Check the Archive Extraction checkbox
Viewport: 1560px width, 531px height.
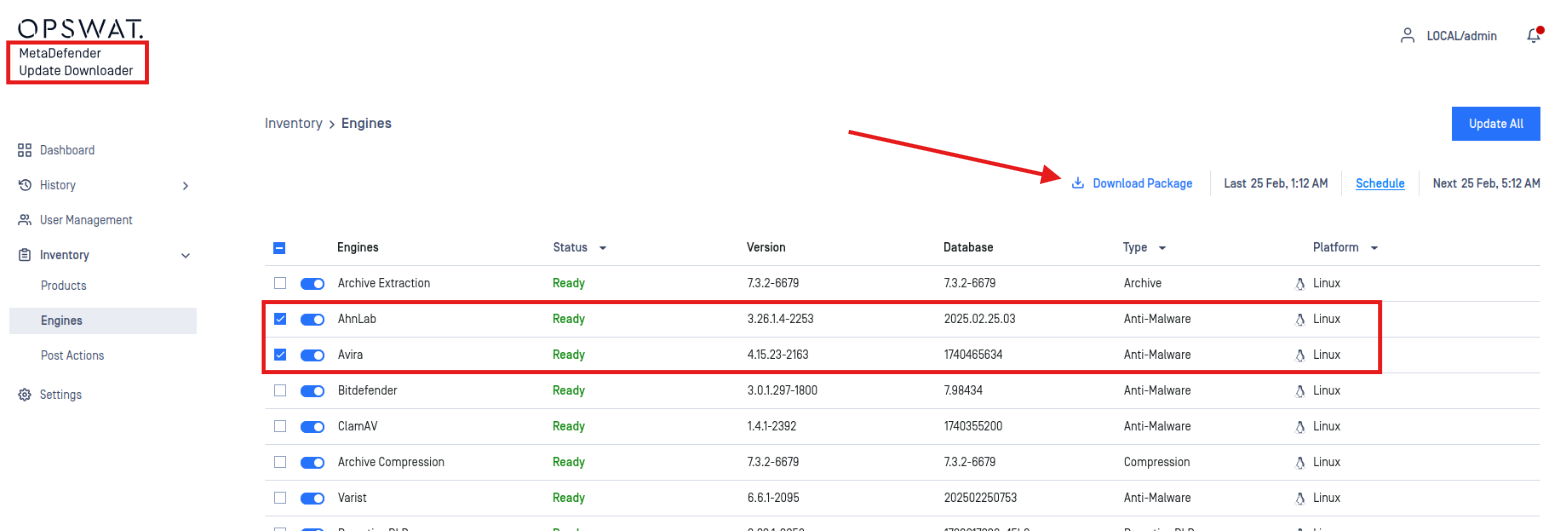coord(280,283)
